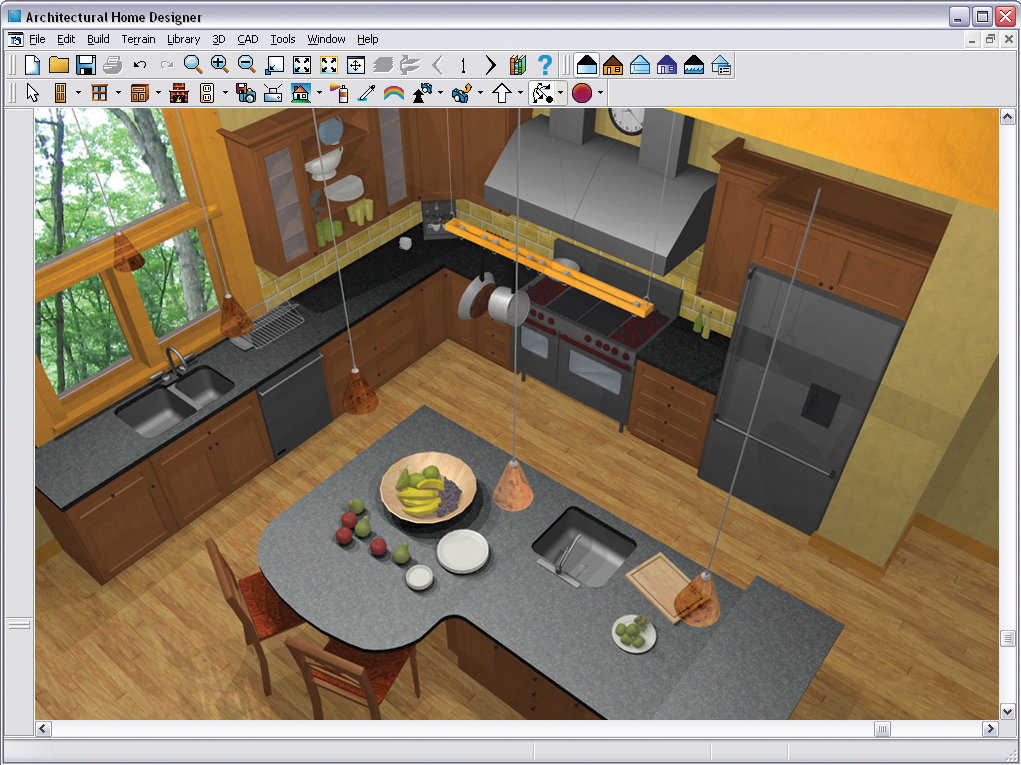1021x765 pixels.
Task: Expand the dropdown next to the red sphere
Action: (600, 93)
